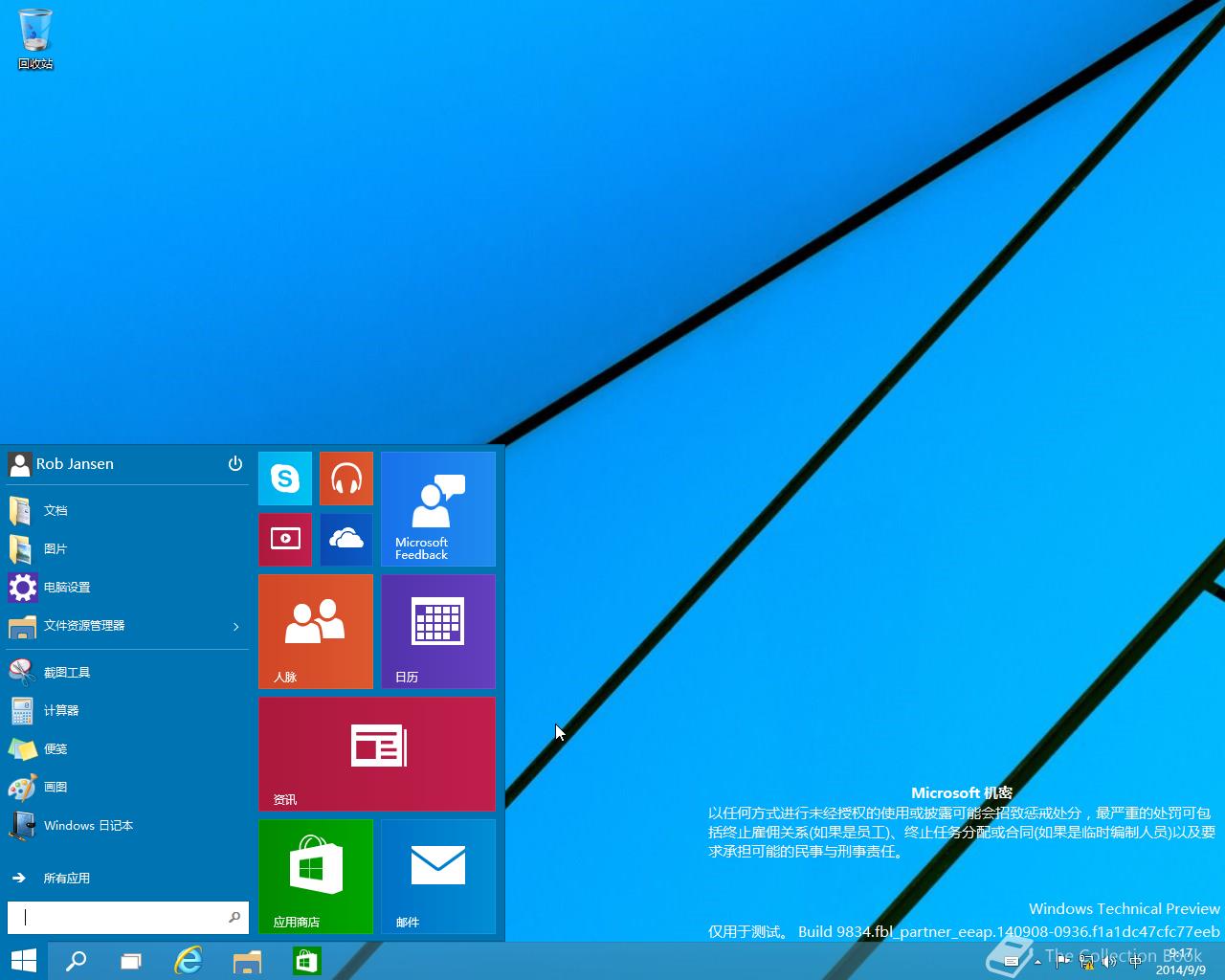Screen dimensions: 1225x980
Task: Launch Internet Explorer from the taskbar
Action: click(x=189, y=961)
